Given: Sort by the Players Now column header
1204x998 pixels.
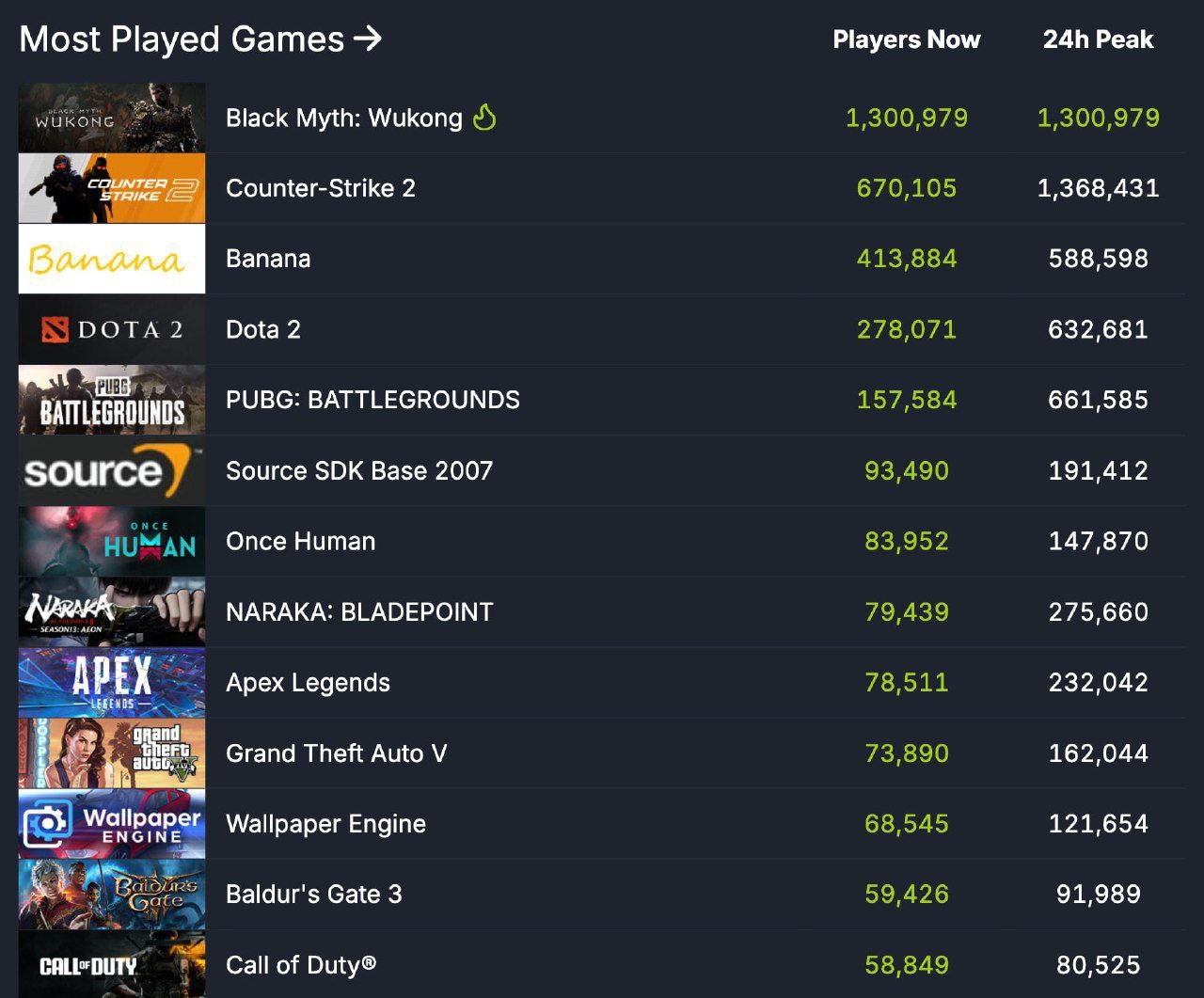Looking at the screenshot, I should click(x=906, y=40).
